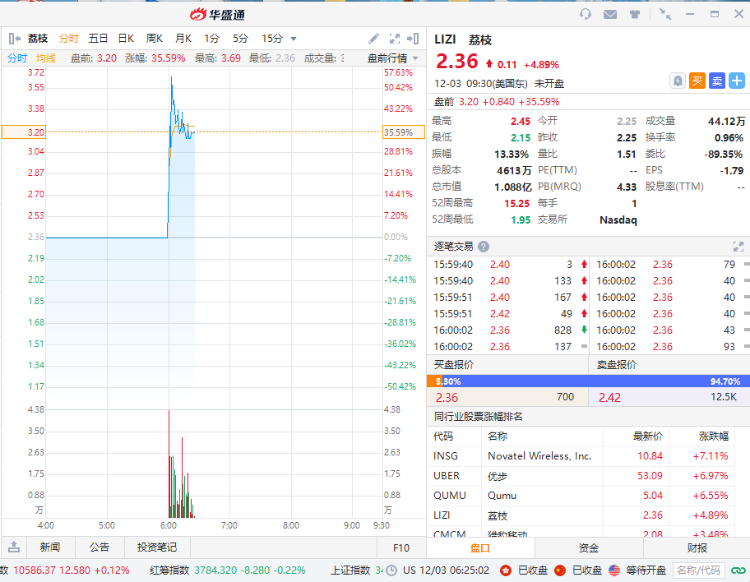Viewport: 750px width, 582px height.
Task: Click US market flag icon
Action: click(614, 570)
